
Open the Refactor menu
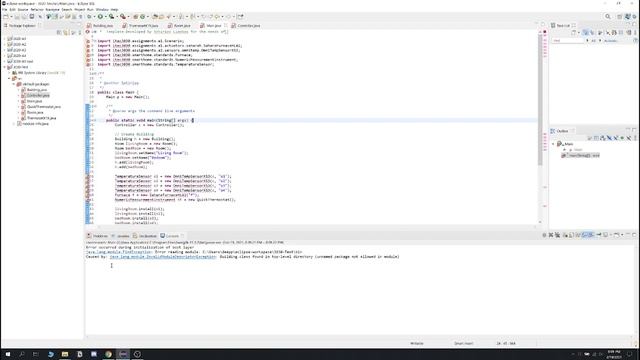coord(37,9)
